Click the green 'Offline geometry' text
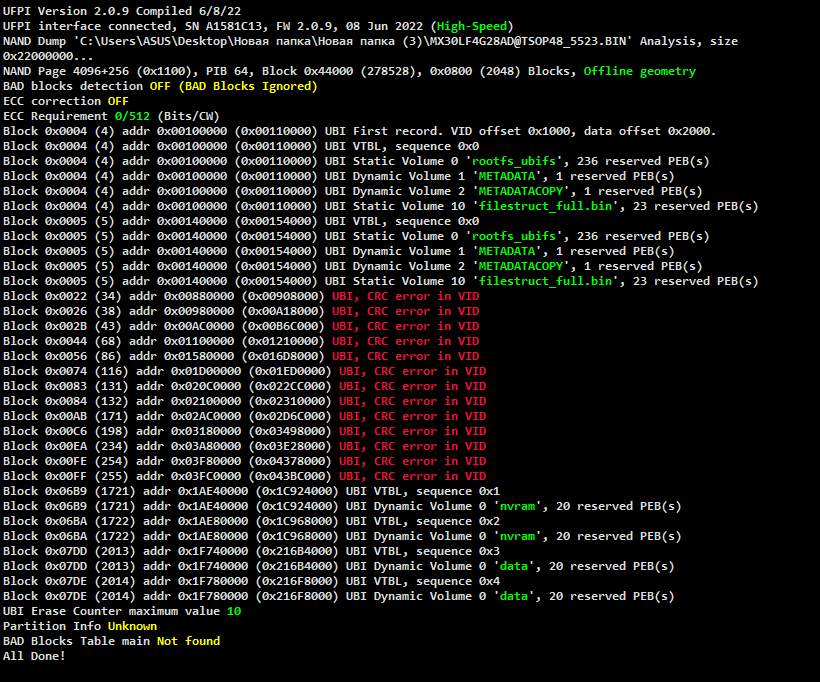The width and height of the screenshot is (820, 682). (640, 71)
